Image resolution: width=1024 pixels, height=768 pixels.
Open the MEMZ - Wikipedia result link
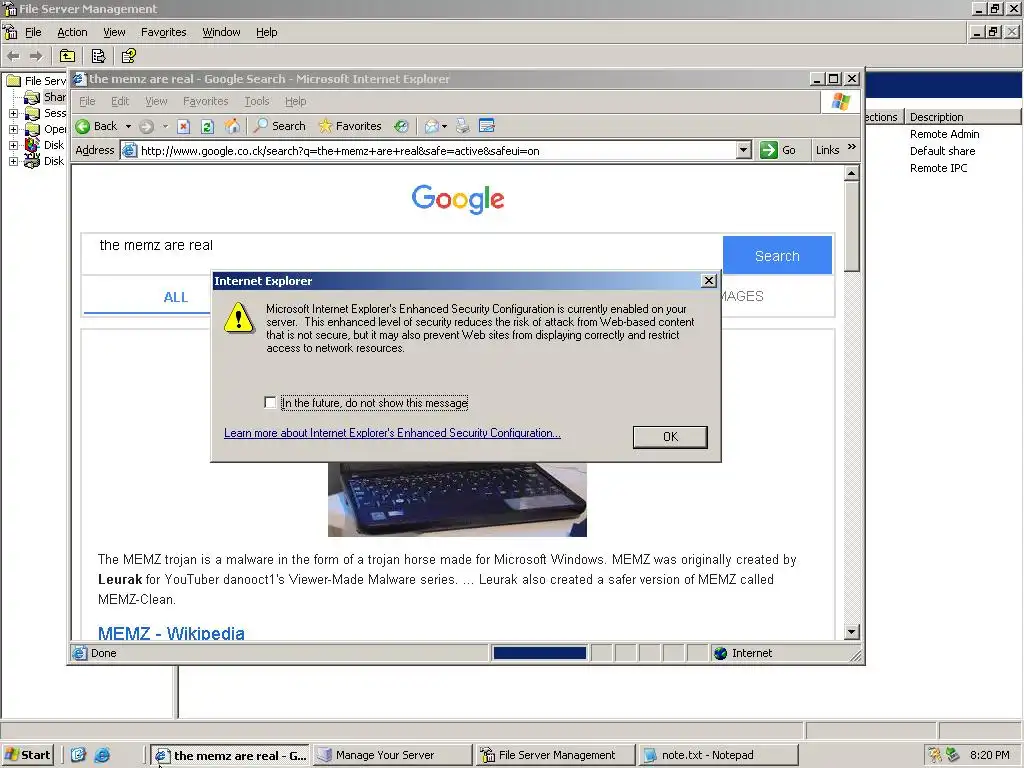click(x=171, y=633)
